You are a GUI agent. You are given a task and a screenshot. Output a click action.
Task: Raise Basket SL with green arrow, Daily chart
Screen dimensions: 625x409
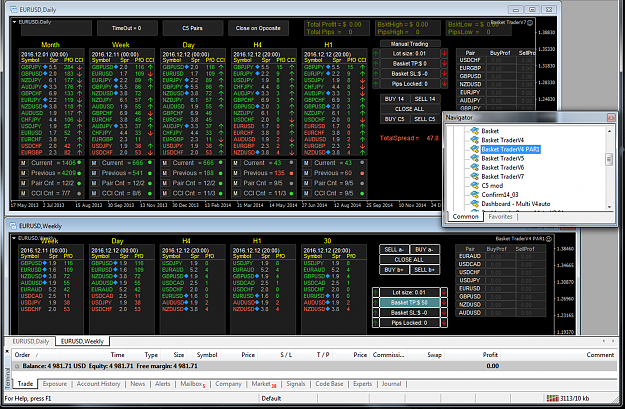coord(376,73)
